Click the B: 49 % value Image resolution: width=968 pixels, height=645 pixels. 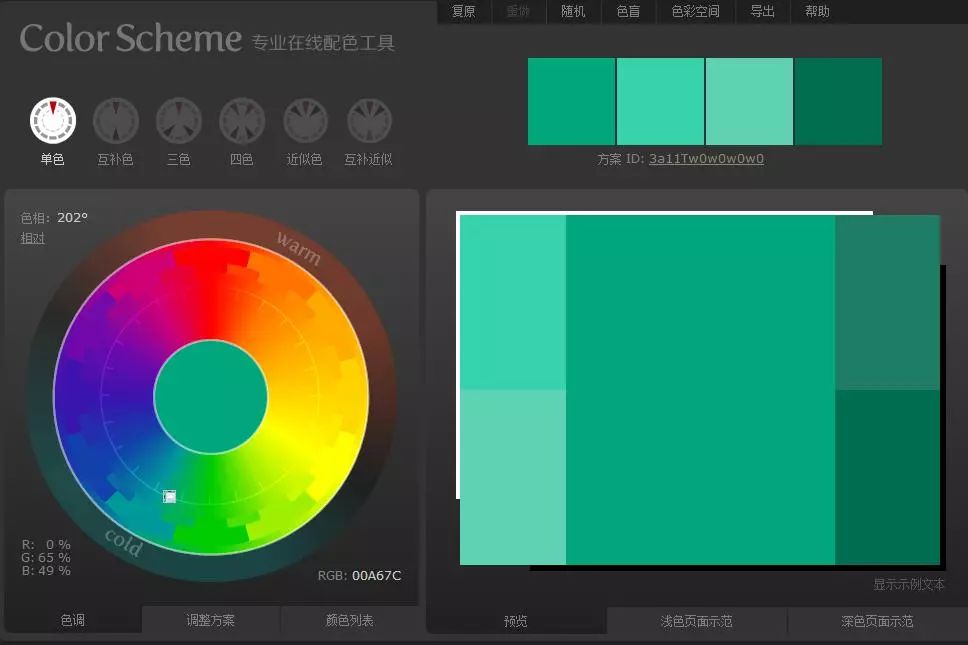point(46,570)
